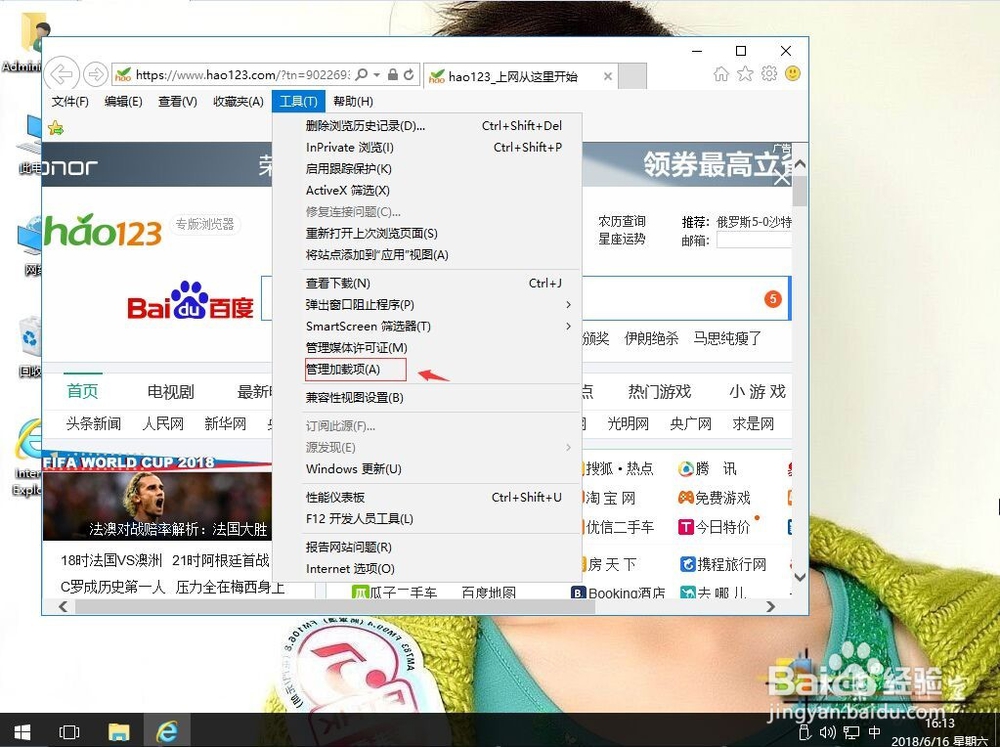Click the 专版浏览器 badge
1000x747 pixels.
(205, 224)
